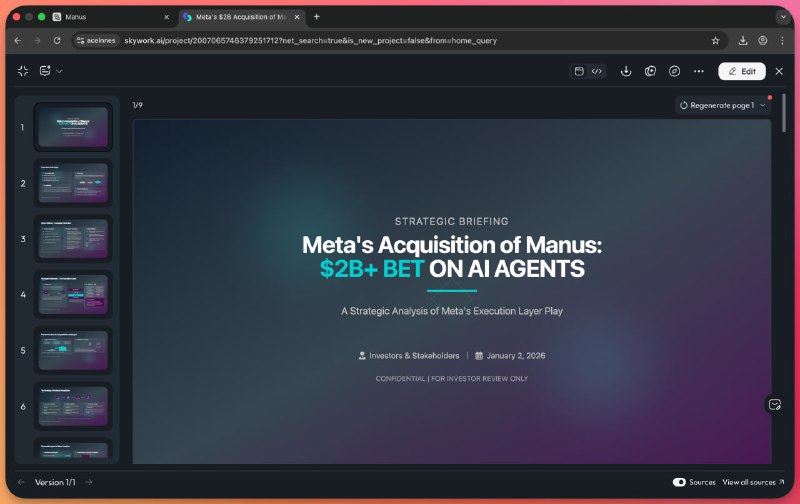Click the Version 1/1 label
This screenshot has height=504, width=800.
pyautogui.click(x=55, y=482)
